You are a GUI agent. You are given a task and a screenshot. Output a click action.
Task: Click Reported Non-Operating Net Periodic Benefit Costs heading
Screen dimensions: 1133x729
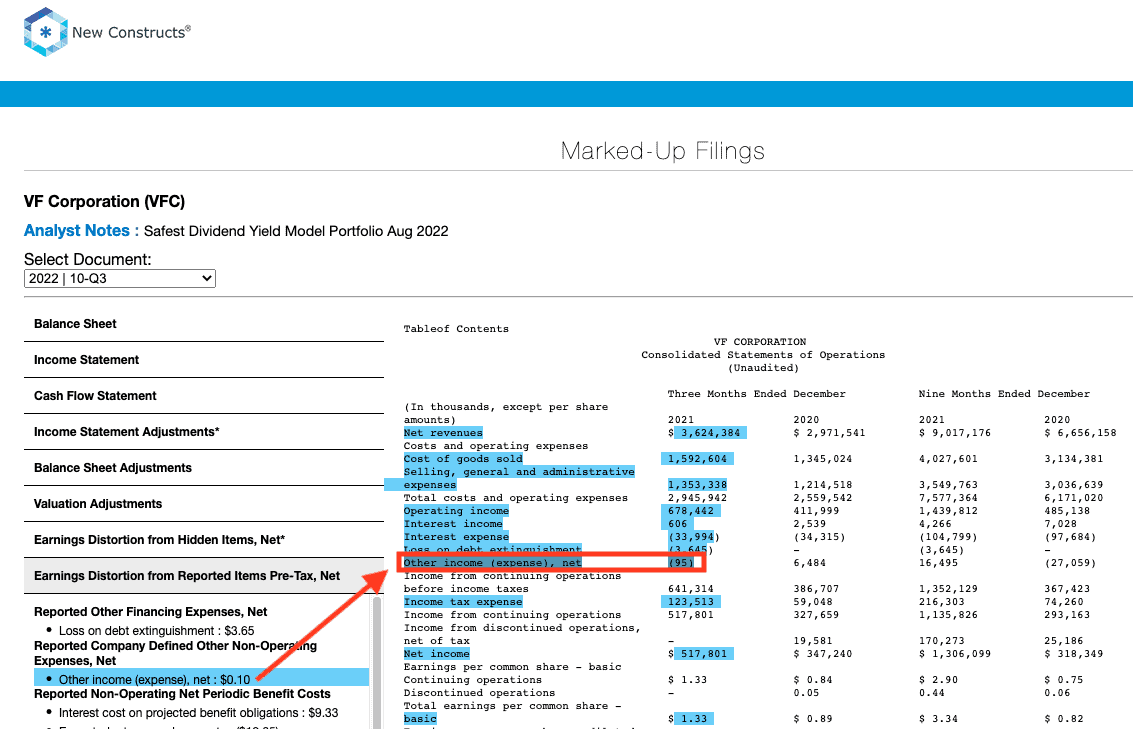point(182,694)
